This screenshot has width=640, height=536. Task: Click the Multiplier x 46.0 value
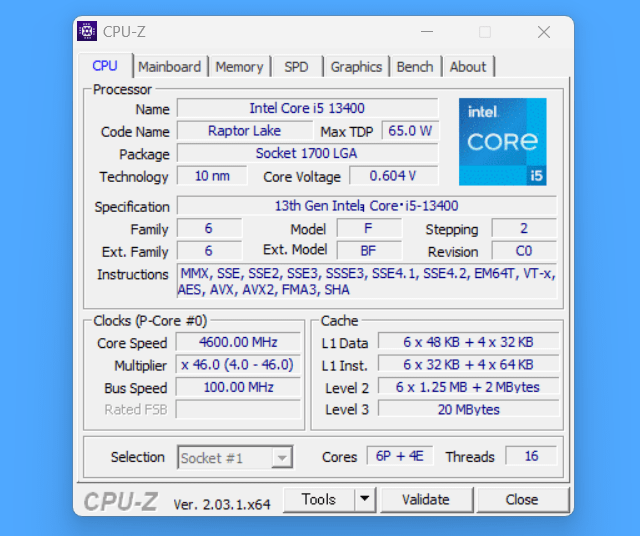tap(239, 365)
